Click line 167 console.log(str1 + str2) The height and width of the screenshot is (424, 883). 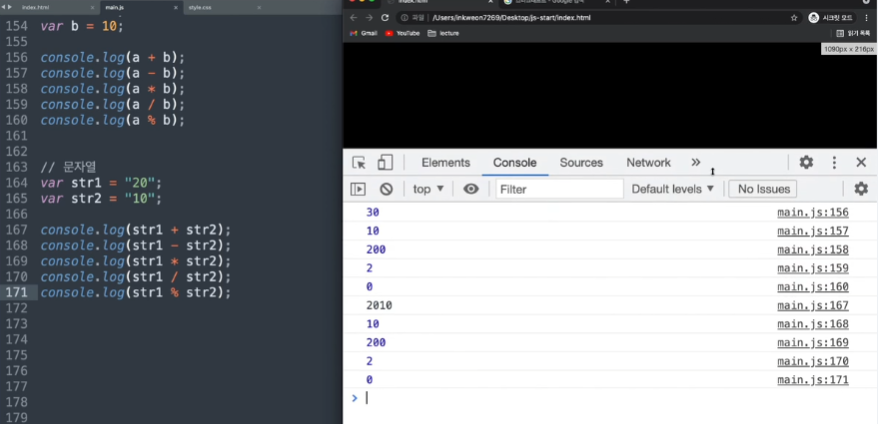coord(136,230)
